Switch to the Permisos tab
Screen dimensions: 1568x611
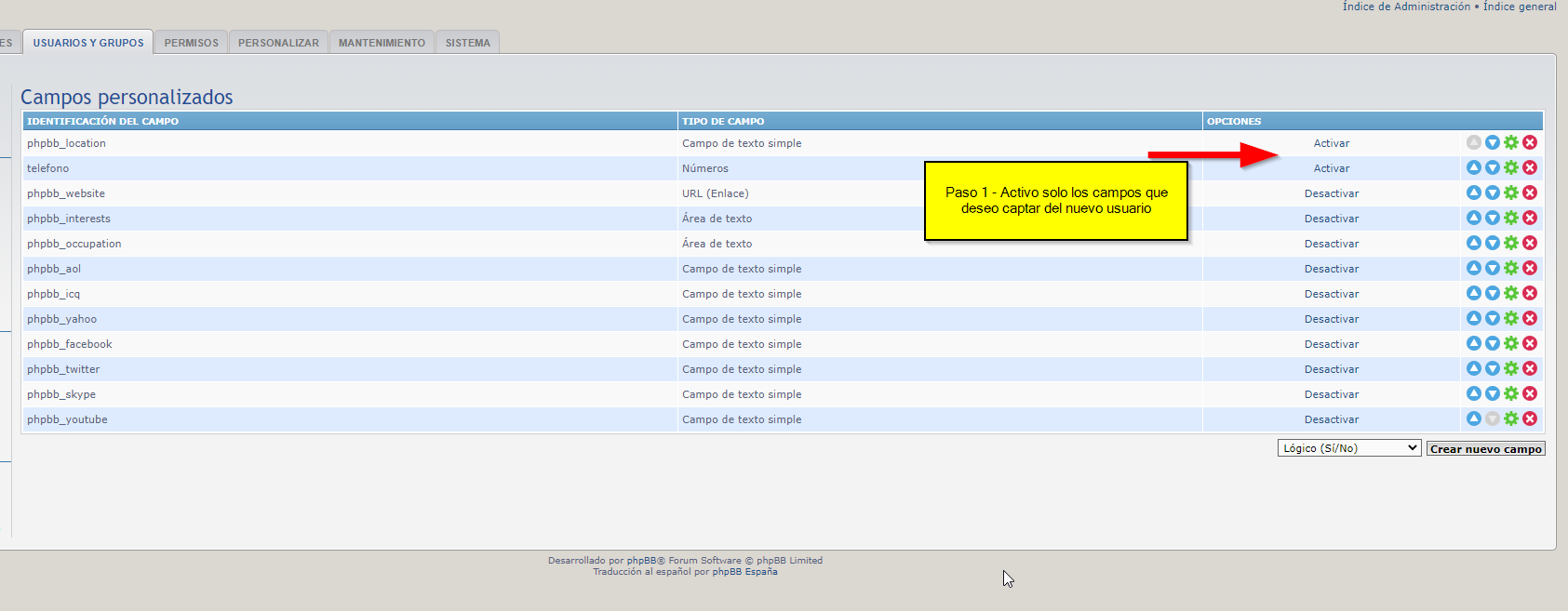191,43
